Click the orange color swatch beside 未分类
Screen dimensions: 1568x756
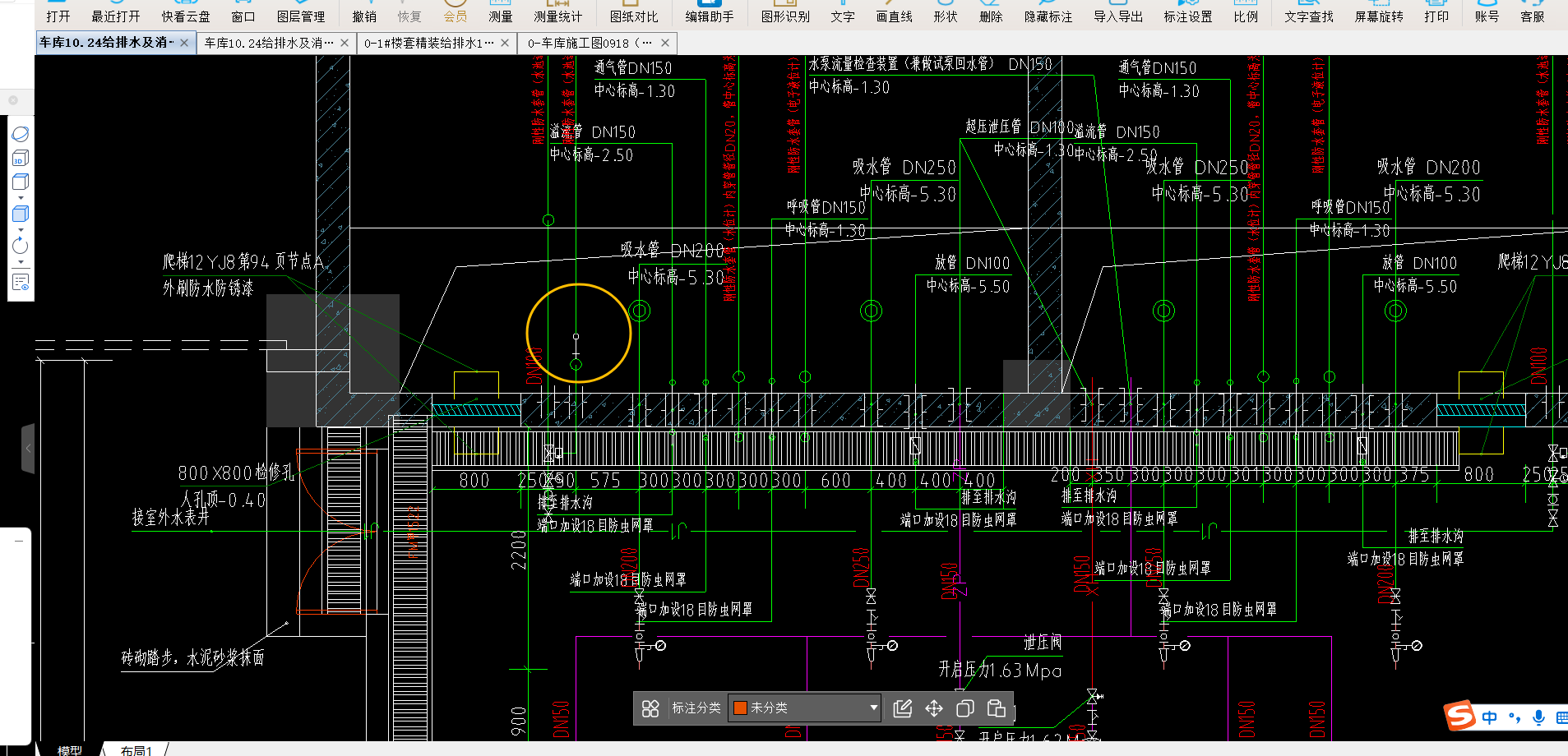tap(740, 708)
